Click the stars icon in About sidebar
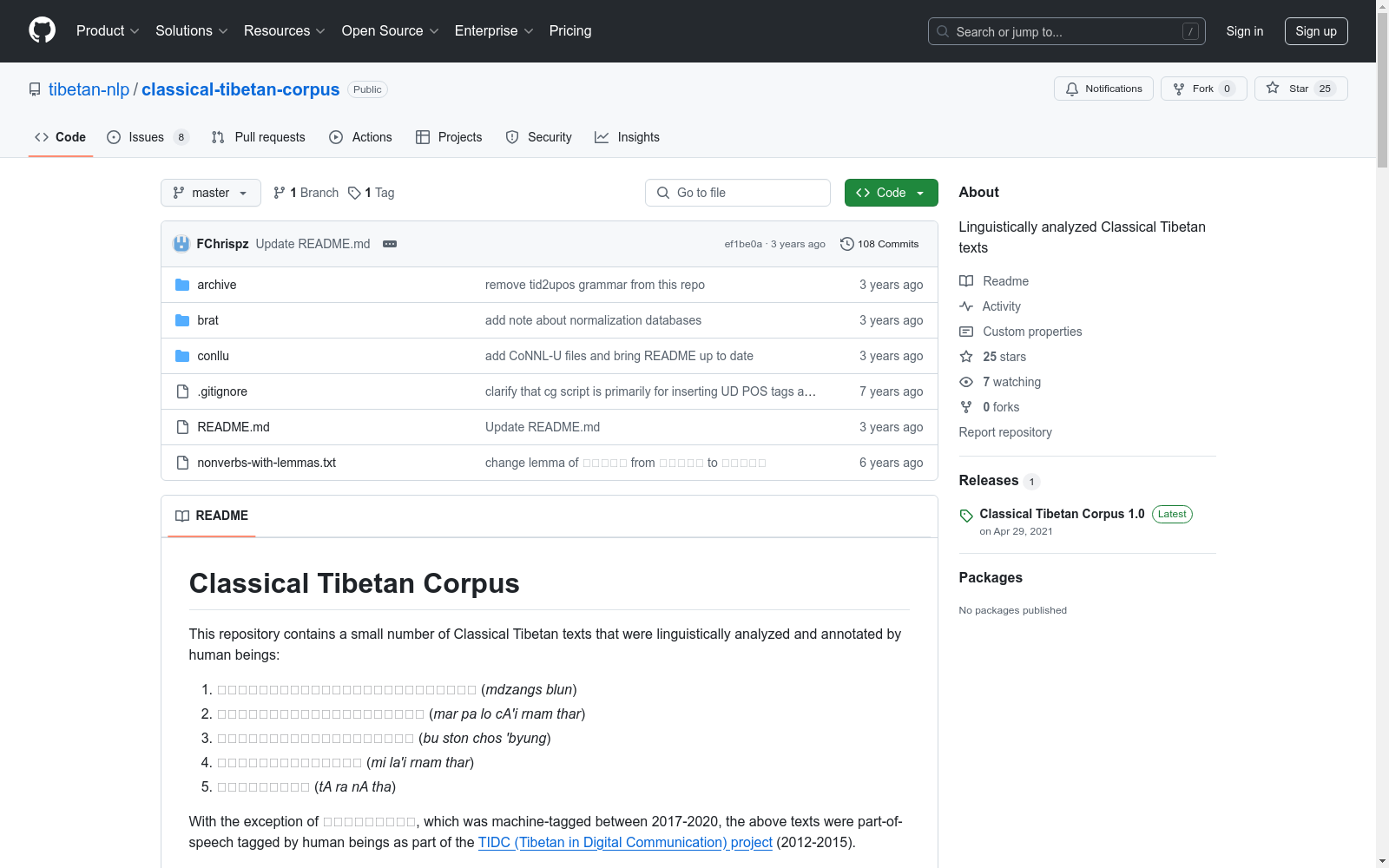The image size is (1389, 868). point(966,357)
